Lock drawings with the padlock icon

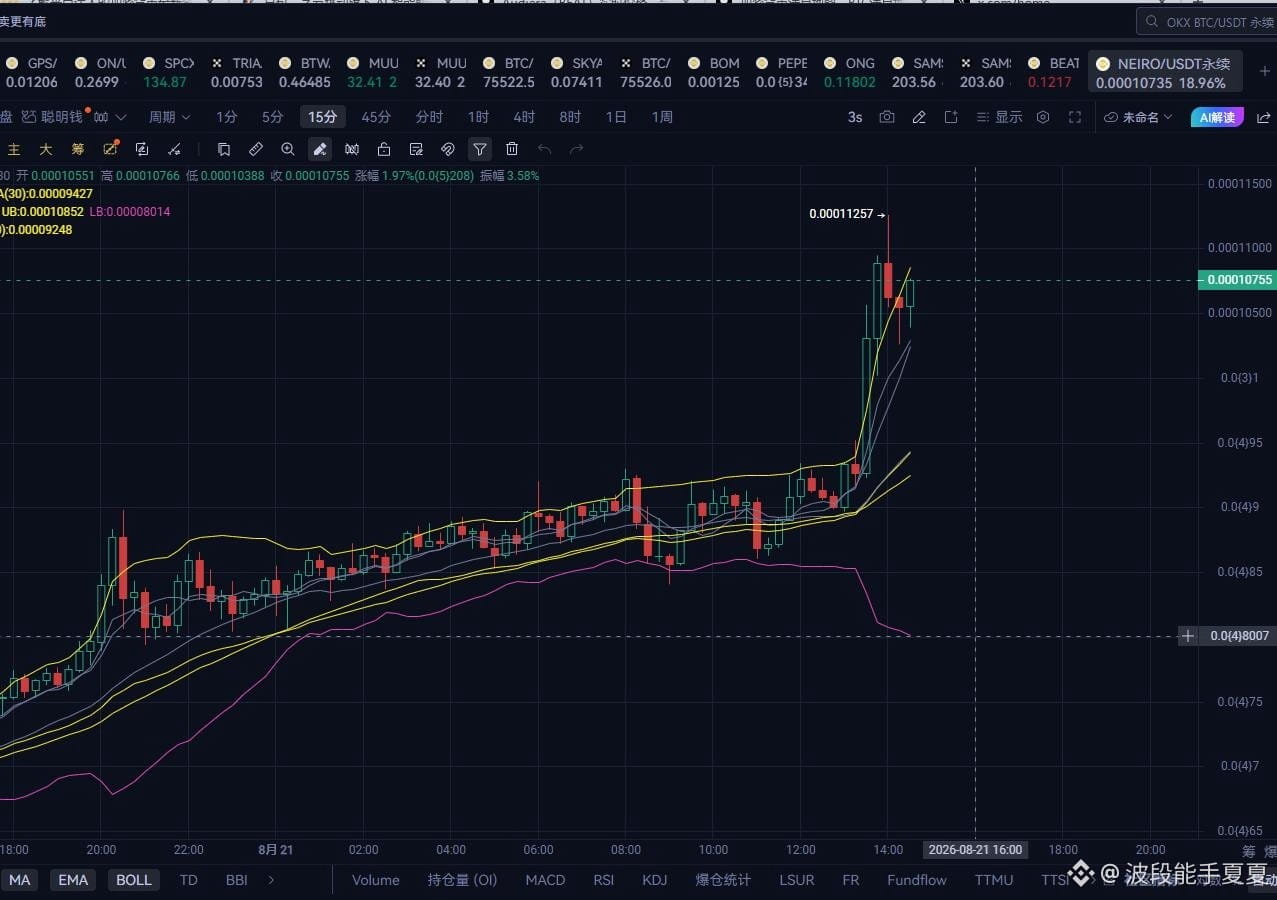(384, 149)
